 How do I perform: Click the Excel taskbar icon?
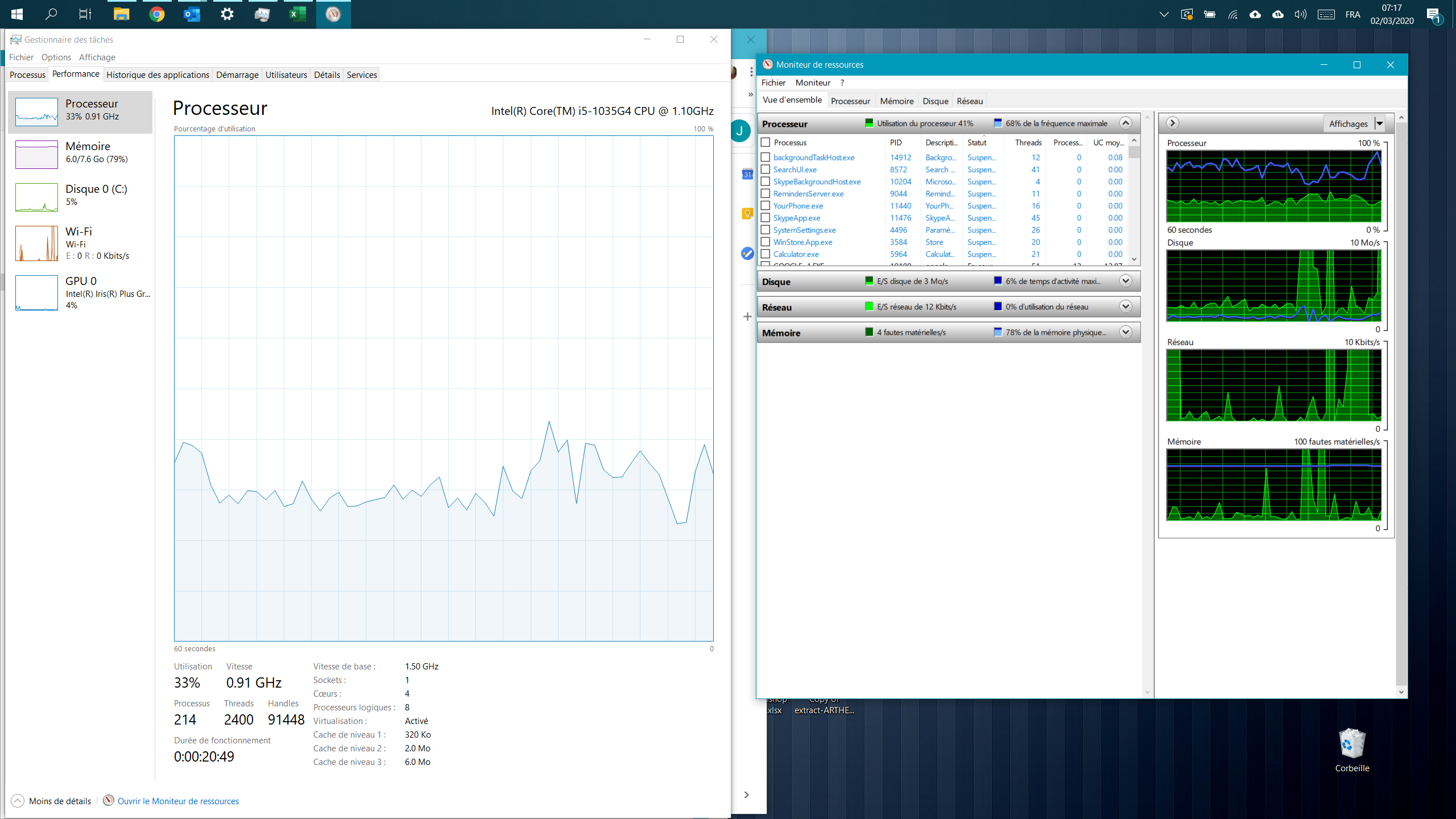[x=297, y=14]
